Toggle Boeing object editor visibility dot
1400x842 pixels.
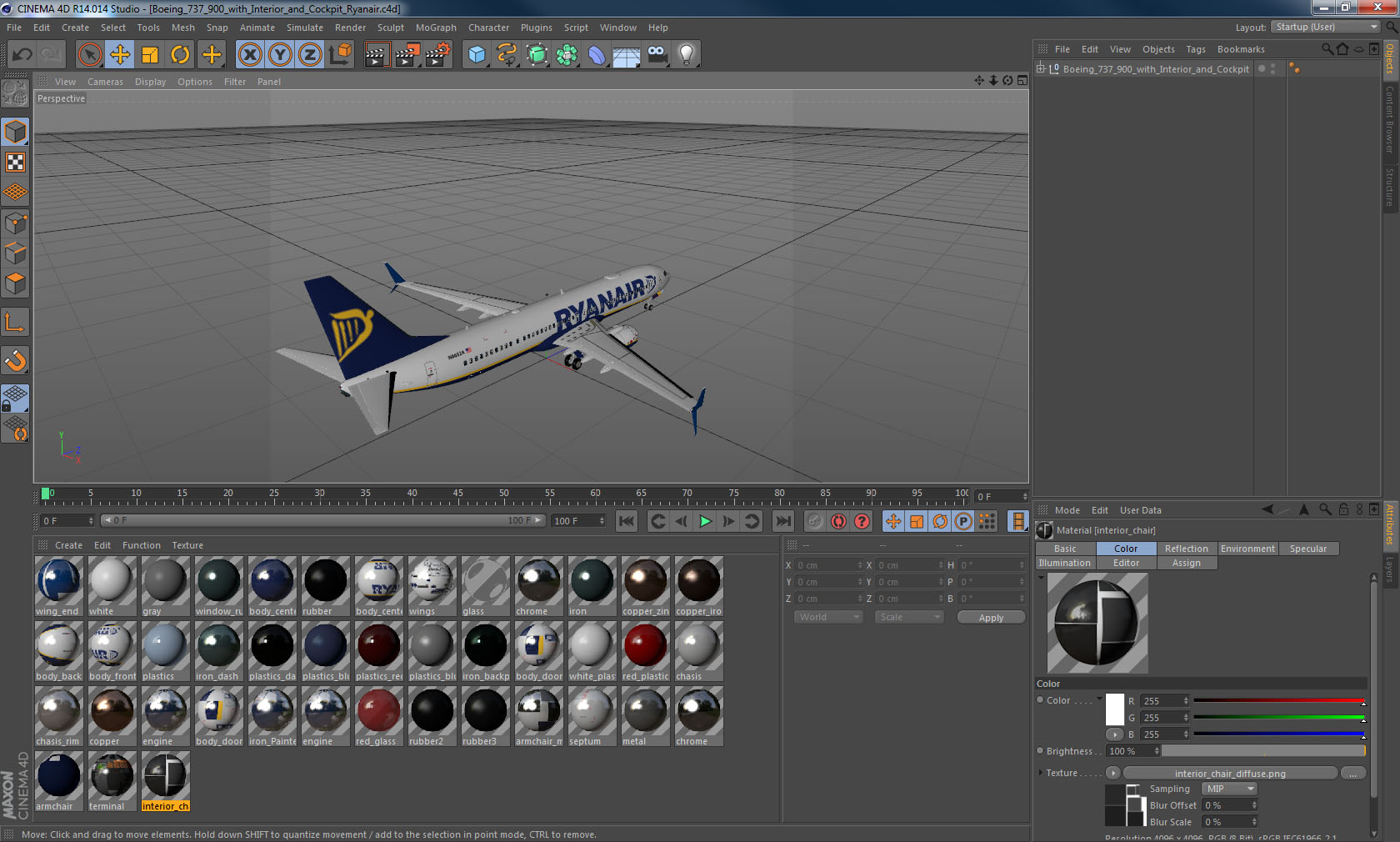[1272, 66]
